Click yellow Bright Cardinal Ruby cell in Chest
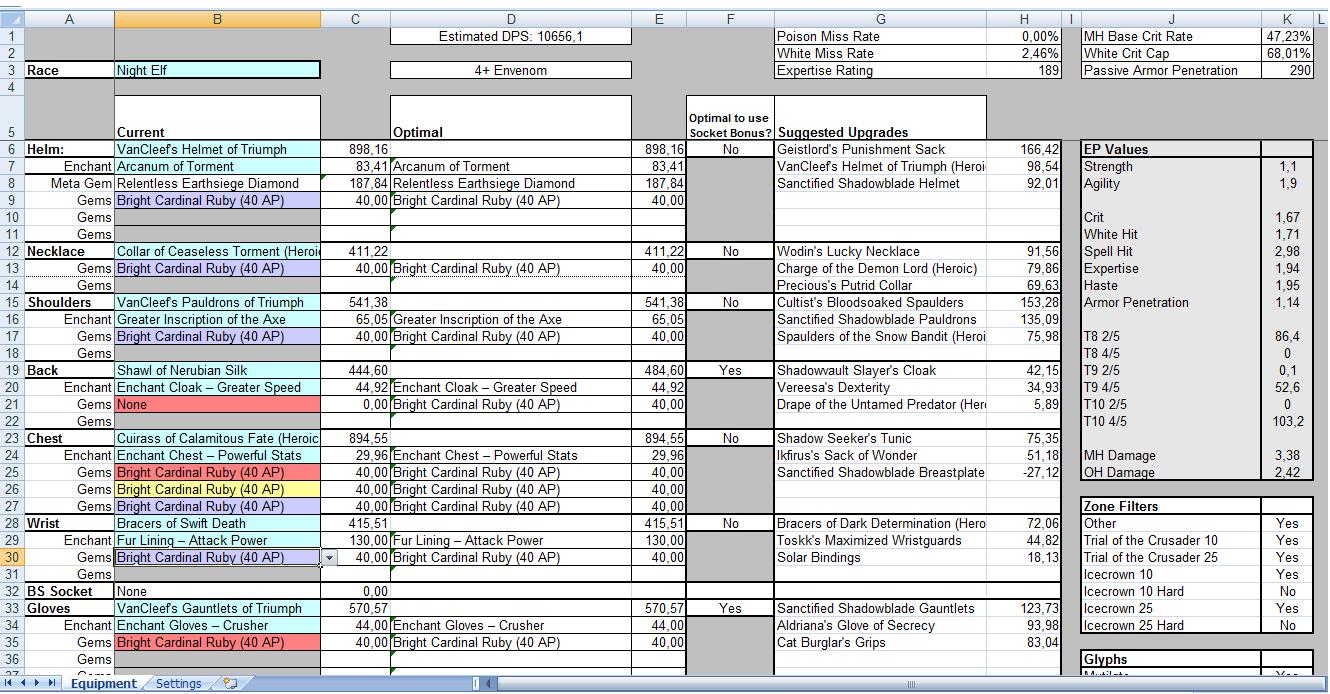 [x=218, y=489]
